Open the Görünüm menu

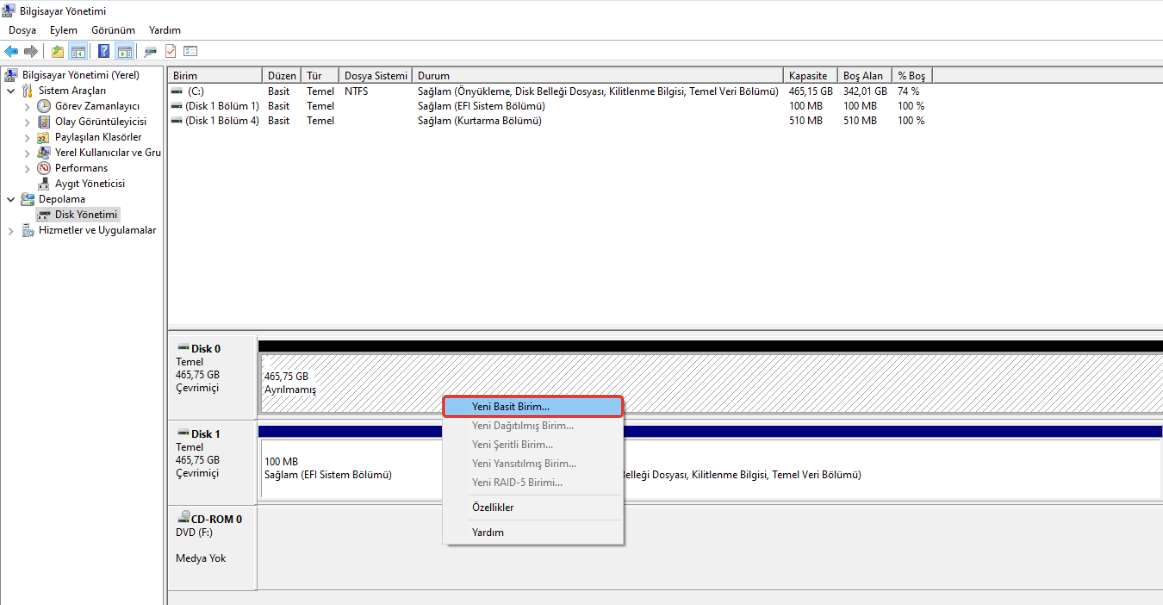pyautogui.click(x=113, y=31)
